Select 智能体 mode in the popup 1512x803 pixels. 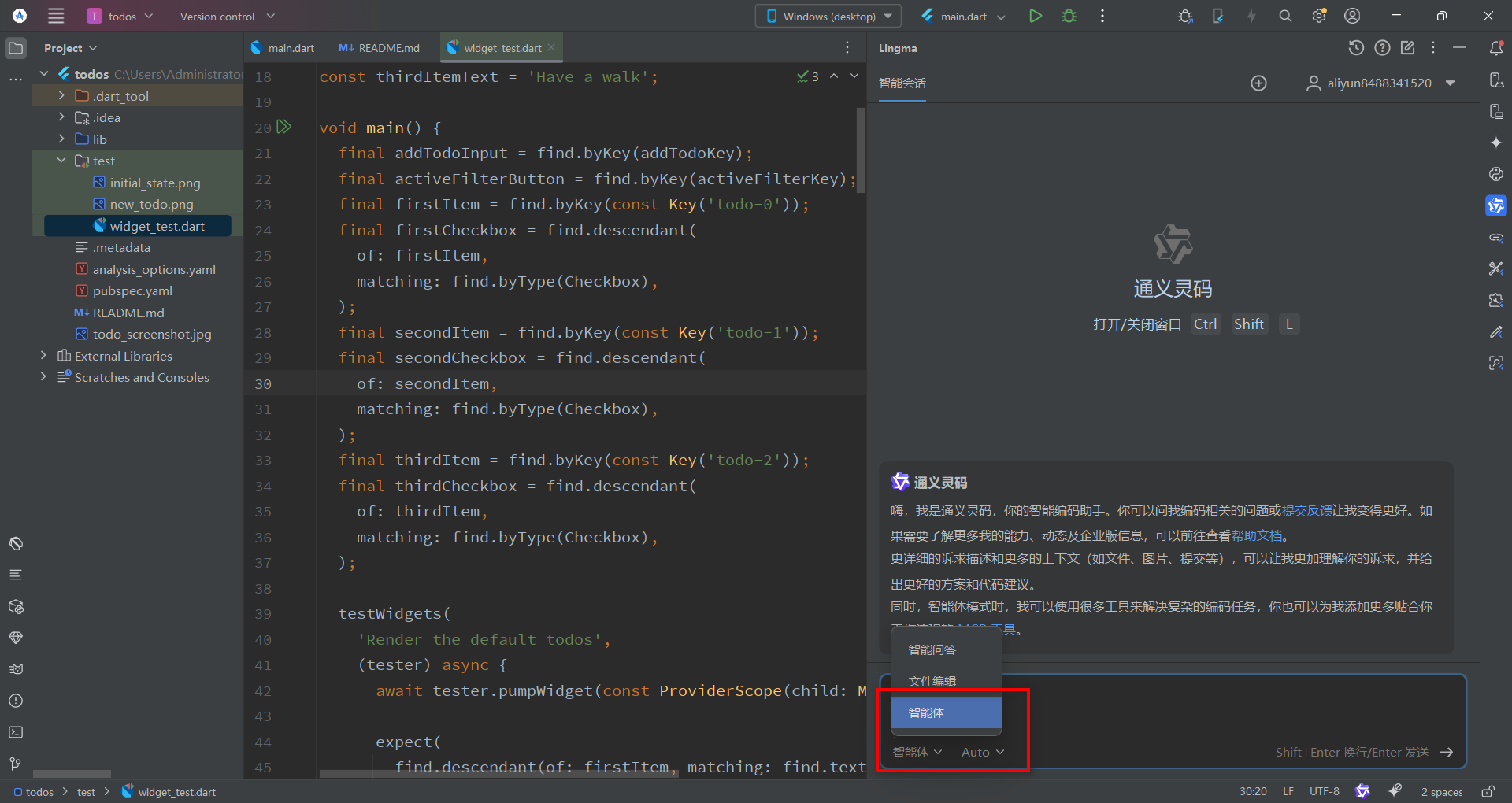[947, 712]
